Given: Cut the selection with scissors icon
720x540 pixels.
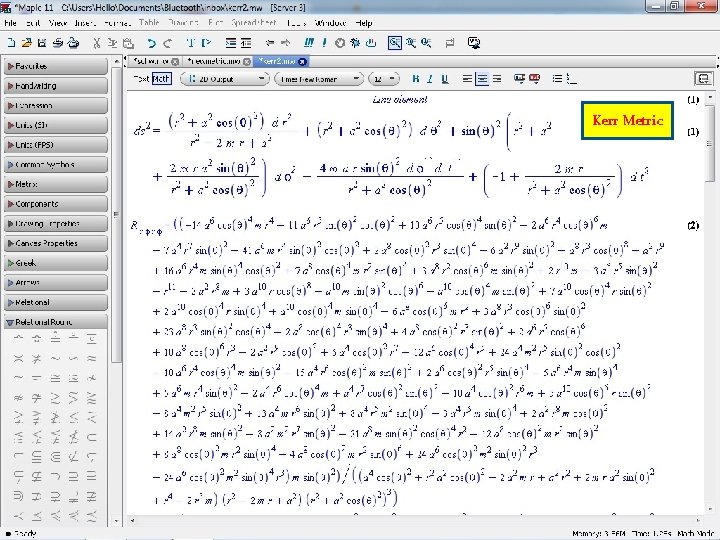Looking at the screenshot, I should [96, 43].
